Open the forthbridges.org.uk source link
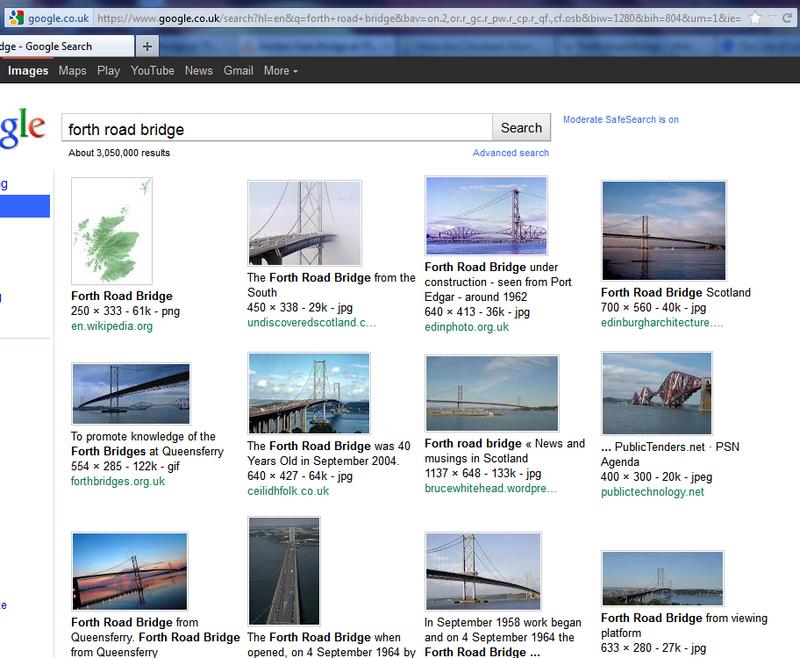The width and height of the screenshot is (800, 658). 118,481
